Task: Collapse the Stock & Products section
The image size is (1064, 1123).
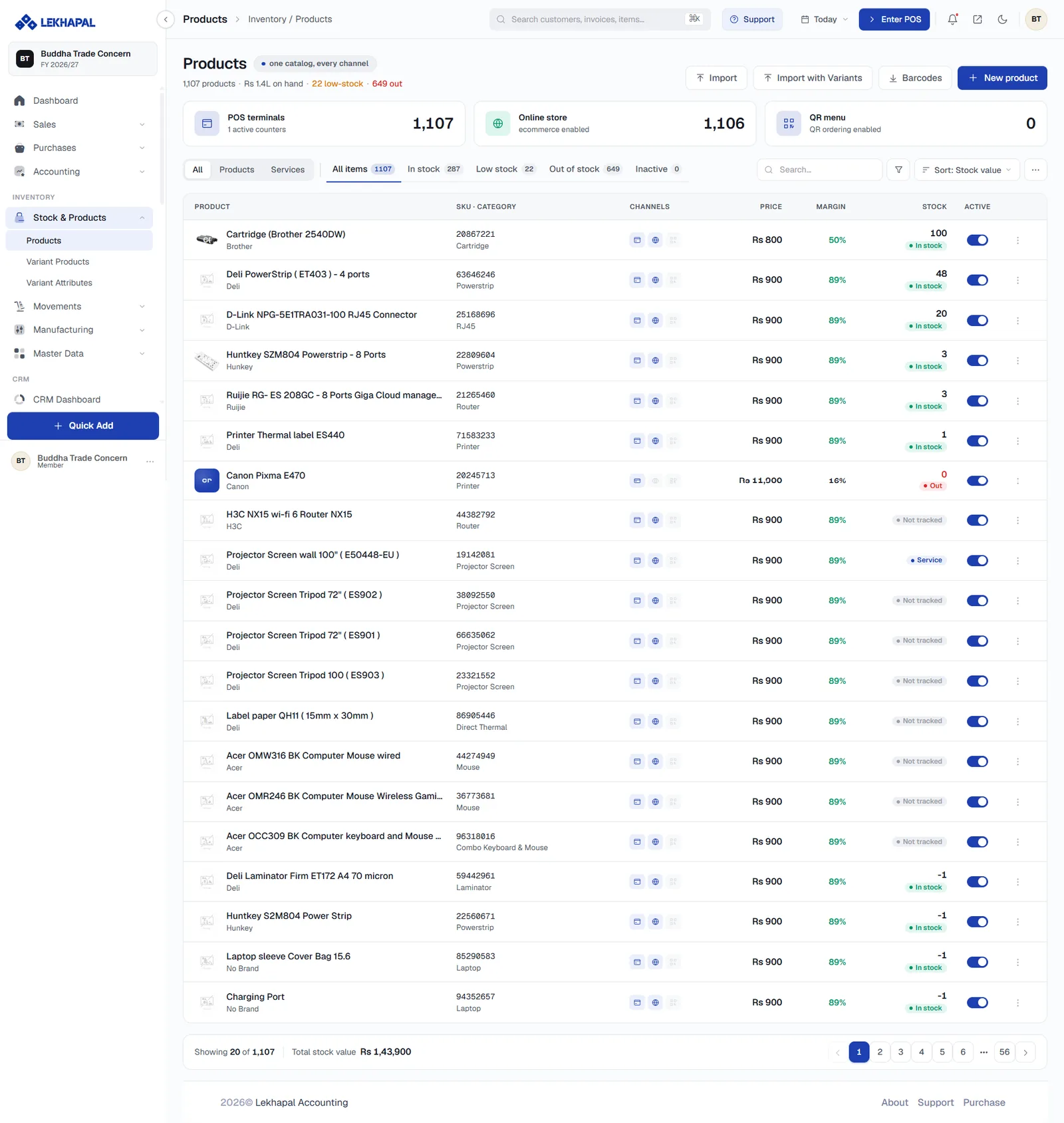Action: coord(80,218)
